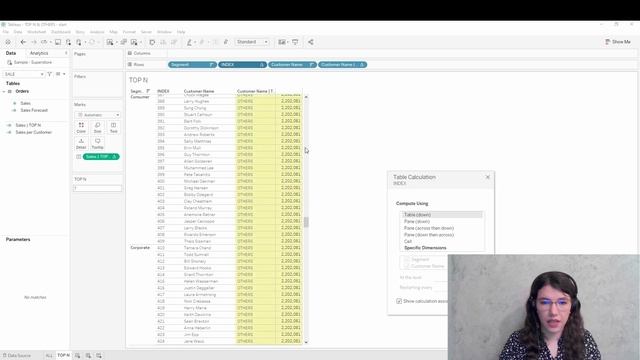Click the Undo back arrow in toolbar

[x=23, y=42]
